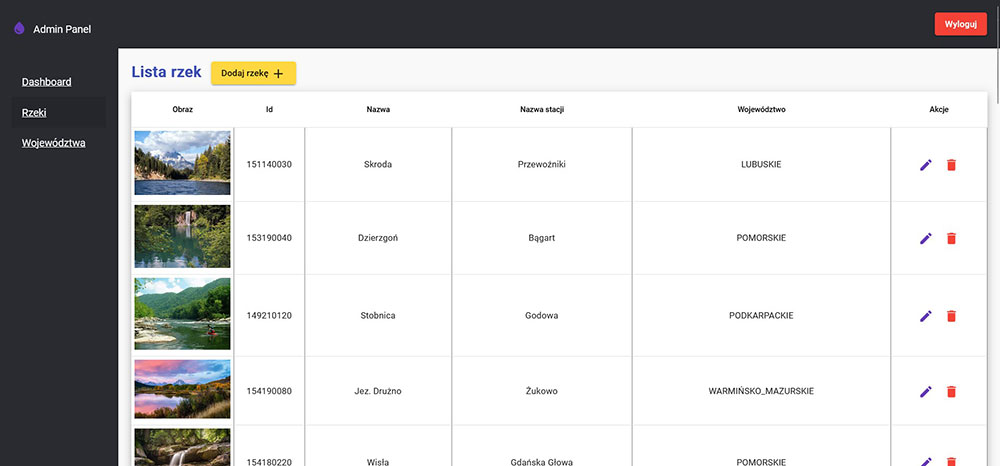Edit the Jez. Drużno row
The width and height of the screenshot is (1000, 466).
click(925, 391)
